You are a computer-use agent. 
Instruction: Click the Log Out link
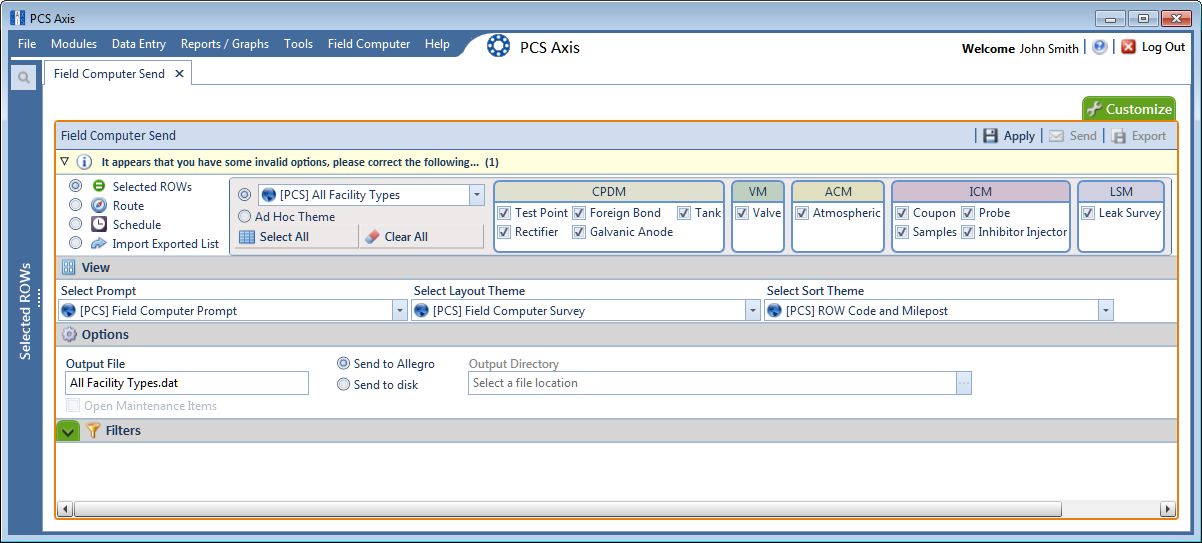coord(1163,47)
